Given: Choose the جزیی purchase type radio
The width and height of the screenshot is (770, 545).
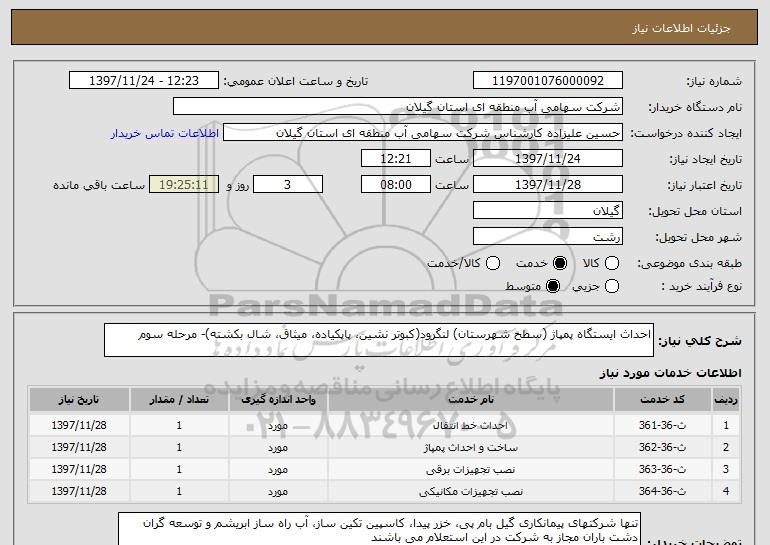Looking at the screenshot, I should click(x=611, y=286).
